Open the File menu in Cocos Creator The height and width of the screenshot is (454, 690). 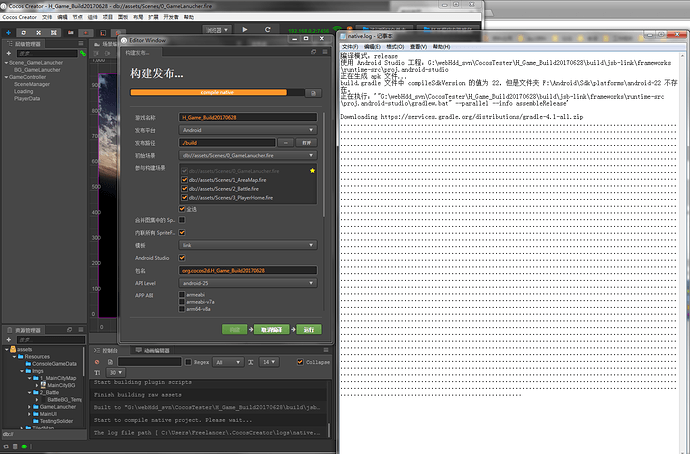47,17
